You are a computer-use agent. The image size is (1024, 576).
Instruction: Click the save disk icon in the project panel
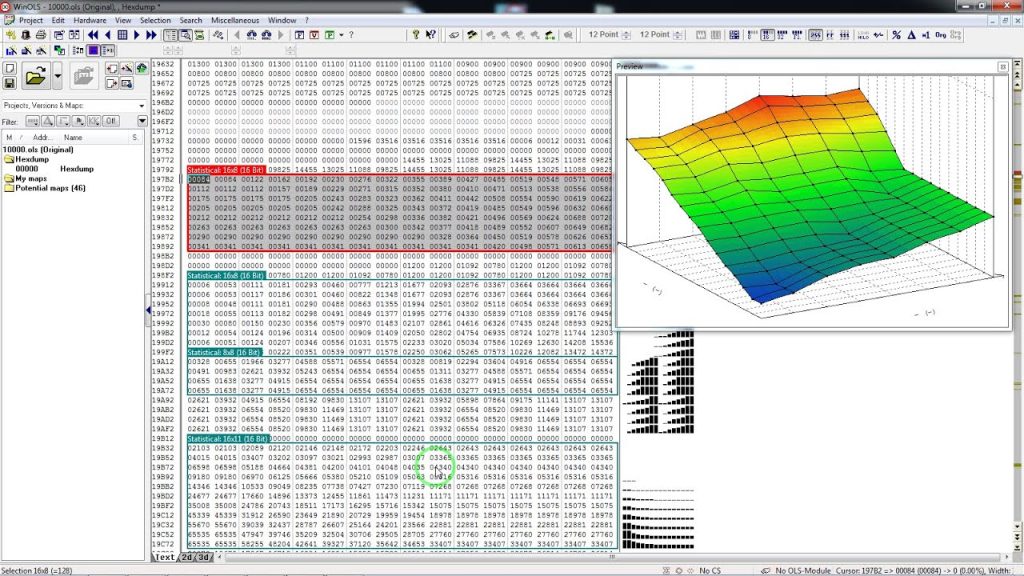[x=10, y=82]
